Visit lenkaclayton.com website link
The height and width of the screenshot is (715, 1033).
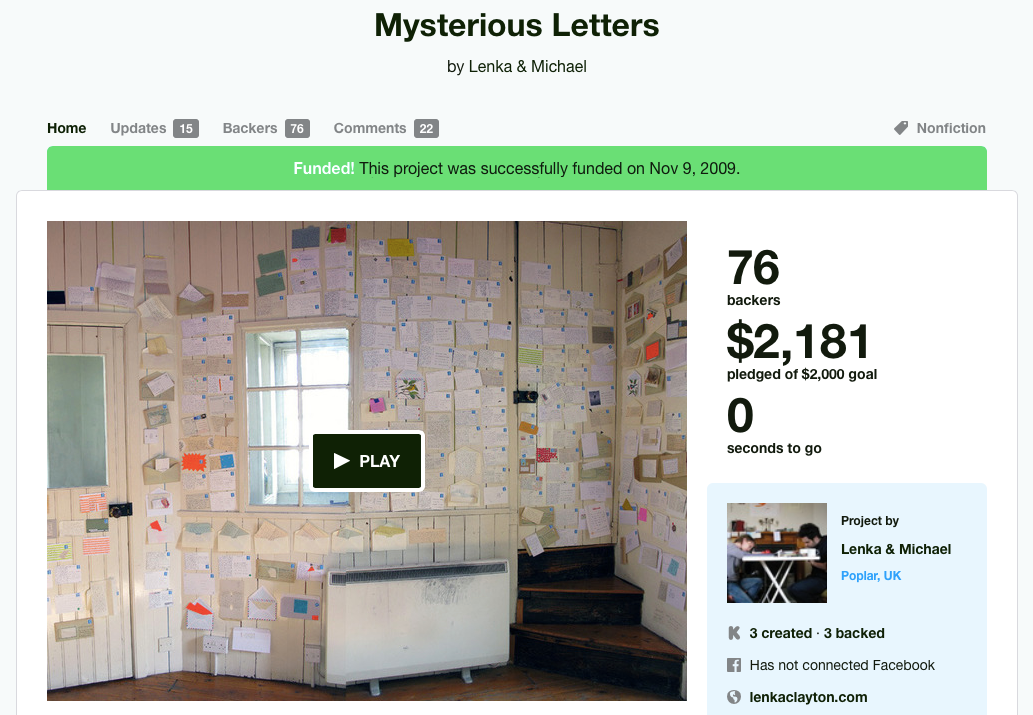[808, 697]
